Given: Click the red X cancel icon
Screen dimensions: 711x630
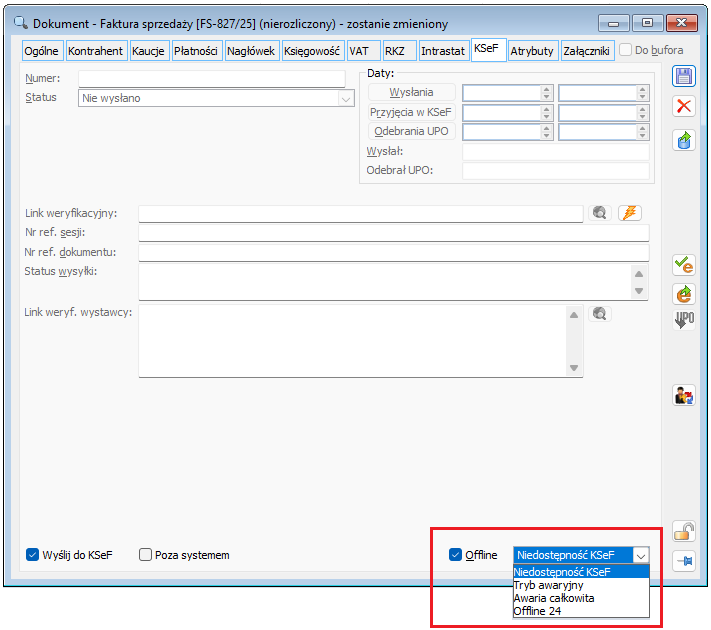Looking at the screenshot, I should pos(684,107).
